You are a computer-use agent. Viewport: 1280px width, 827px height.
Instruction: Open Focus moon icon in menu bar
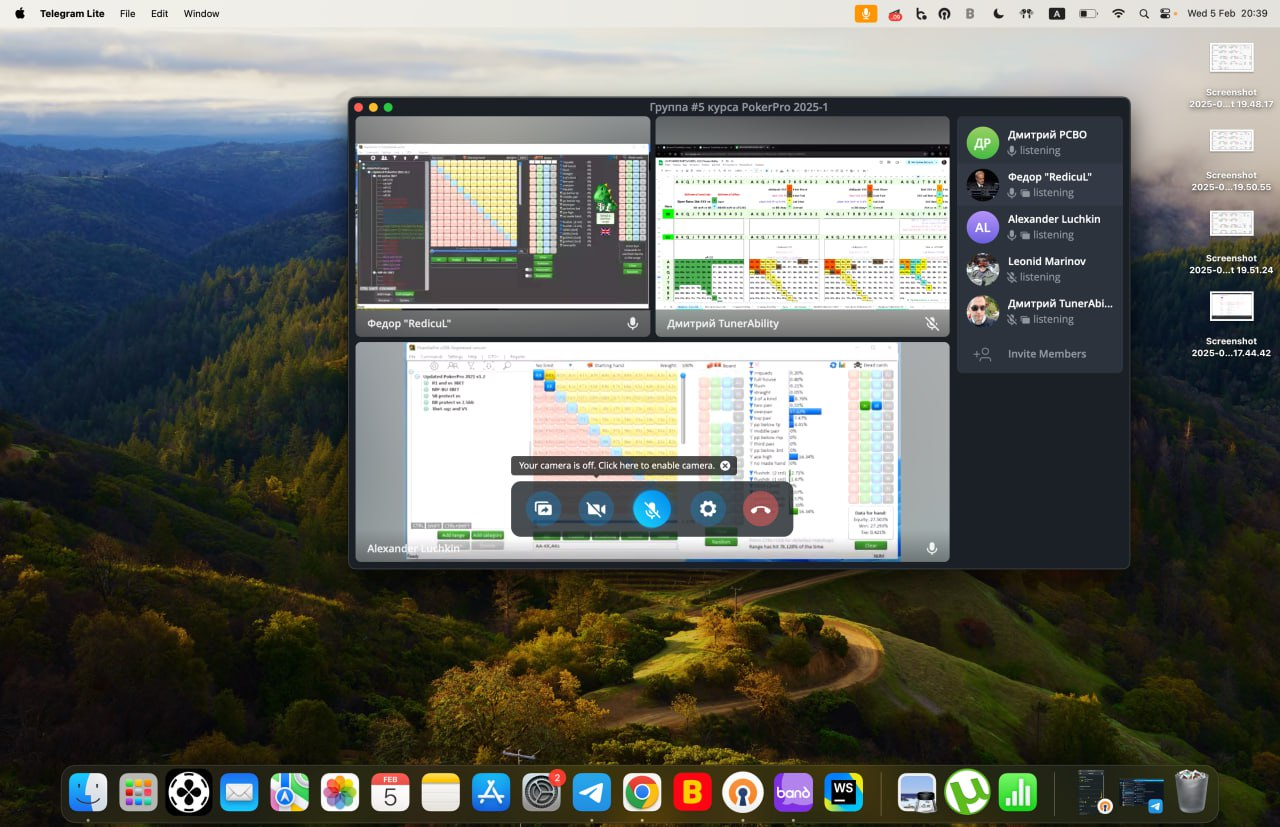coord(998,14)
